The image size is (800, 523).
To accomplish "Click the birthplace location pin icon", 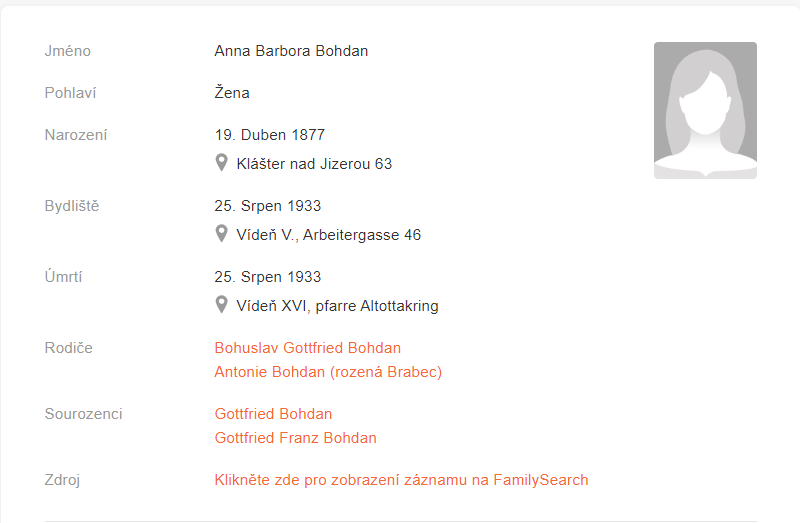I will click(221, 163).
